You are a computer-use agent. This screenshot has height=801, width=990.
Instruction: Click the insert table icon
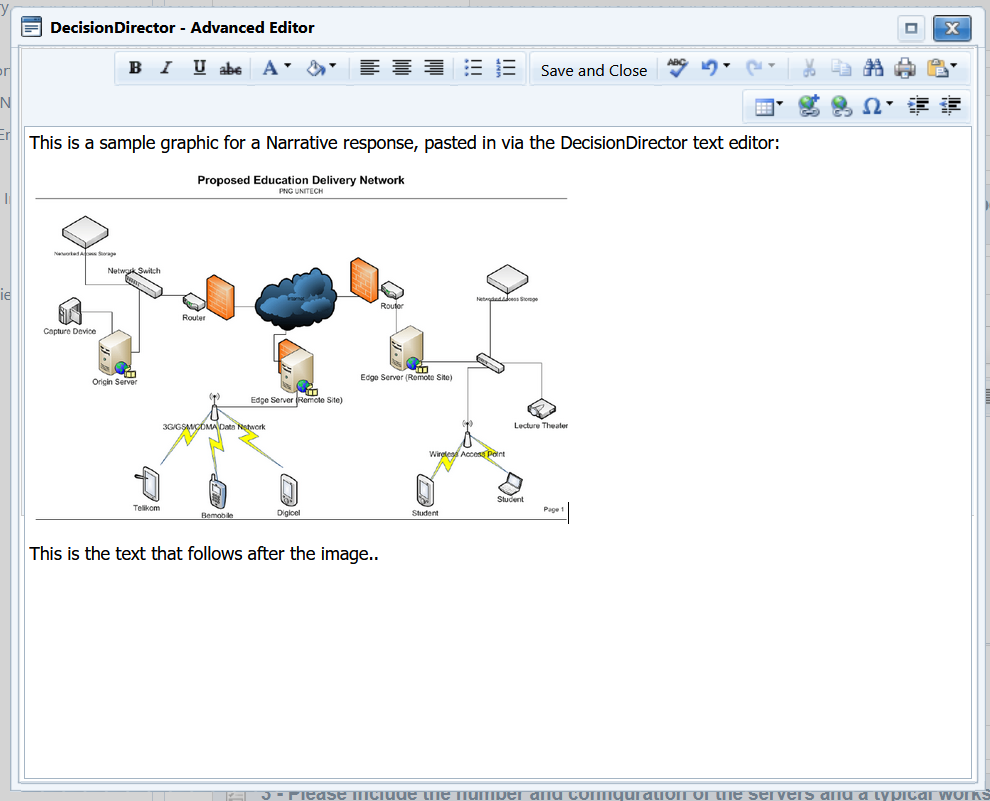pos(764,107)
